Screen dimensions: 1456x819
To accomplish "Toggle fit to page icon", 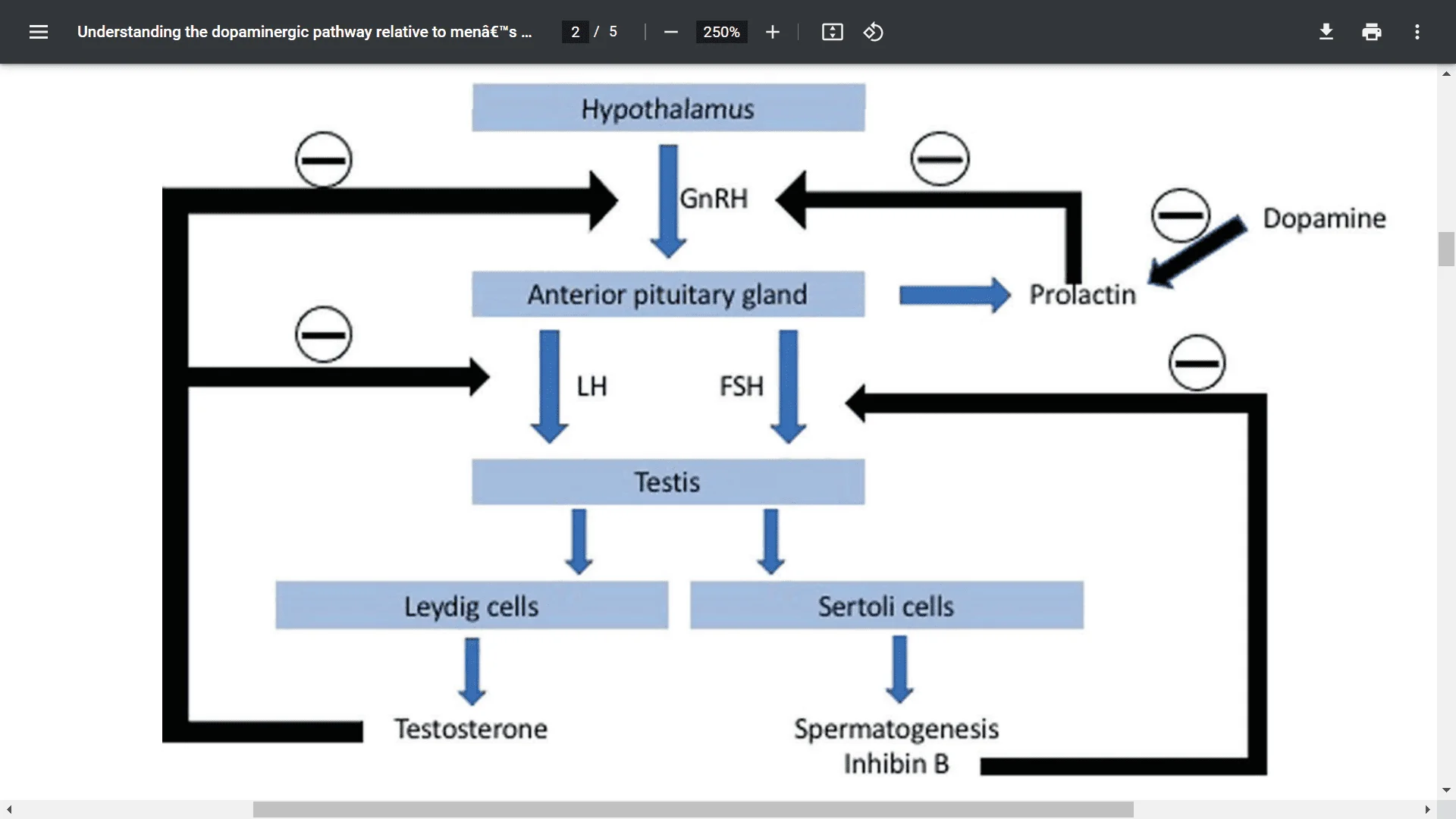I will coord(833,32).
